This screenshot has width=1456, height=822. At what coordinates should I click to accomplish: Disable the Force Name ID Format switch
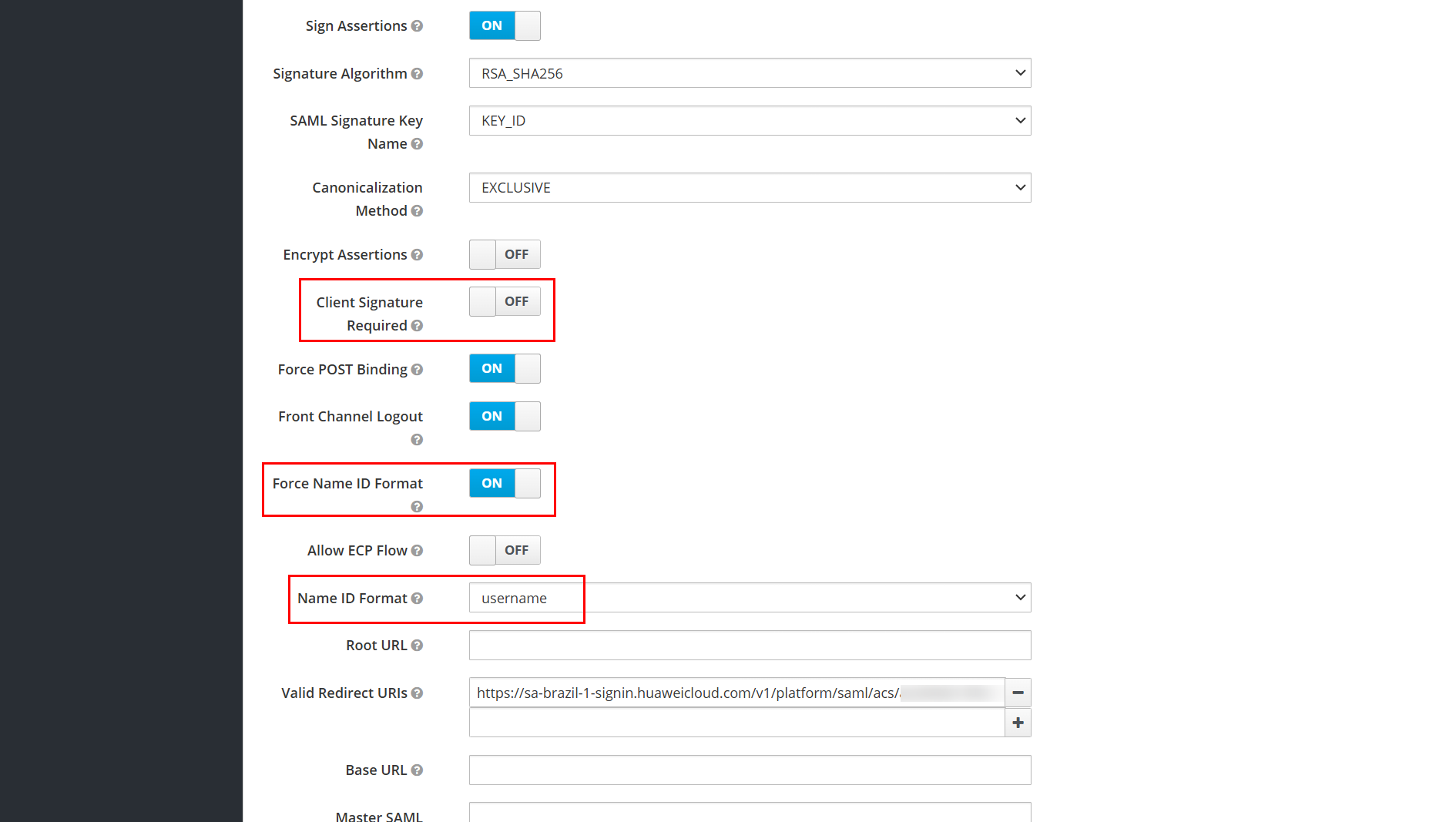(505, 483)
